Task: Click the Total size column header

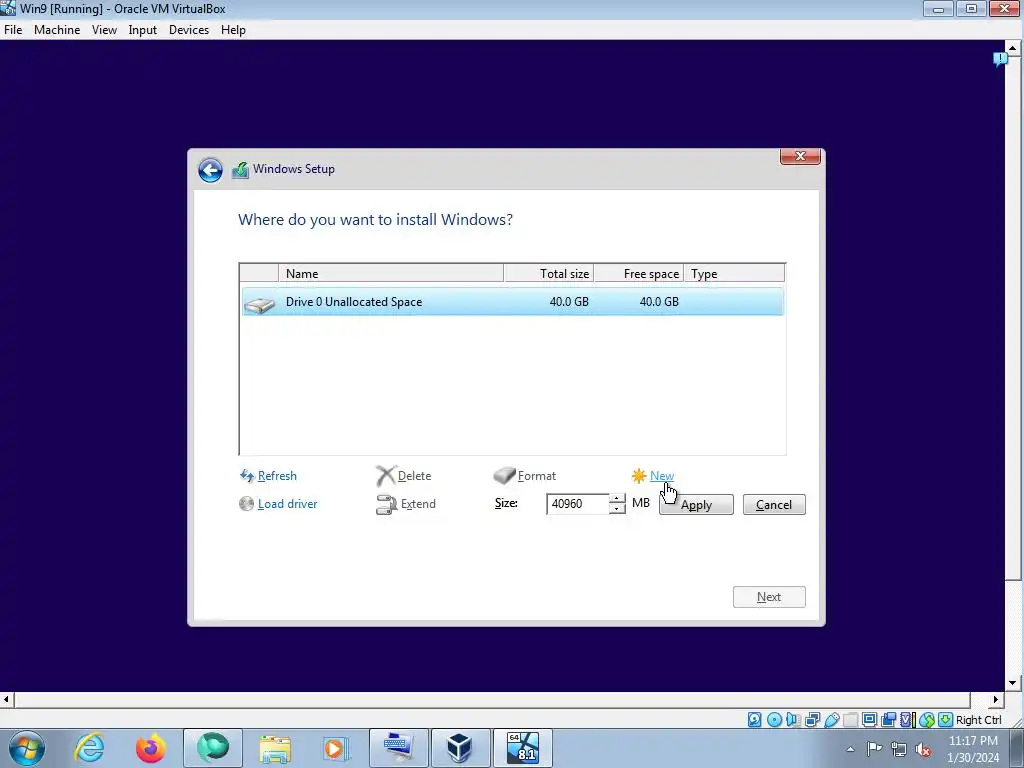Action: (x=549, y=274)
